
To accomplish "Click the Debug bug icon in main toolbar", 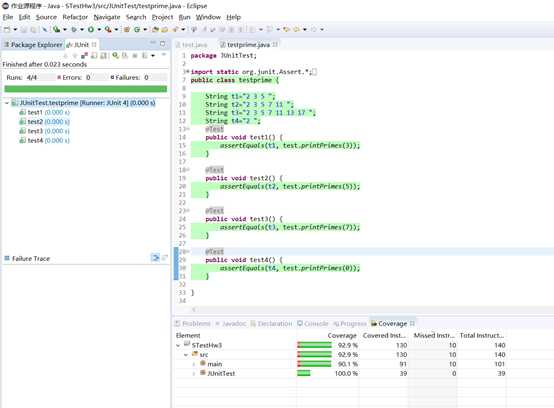I will coord(74,30).
